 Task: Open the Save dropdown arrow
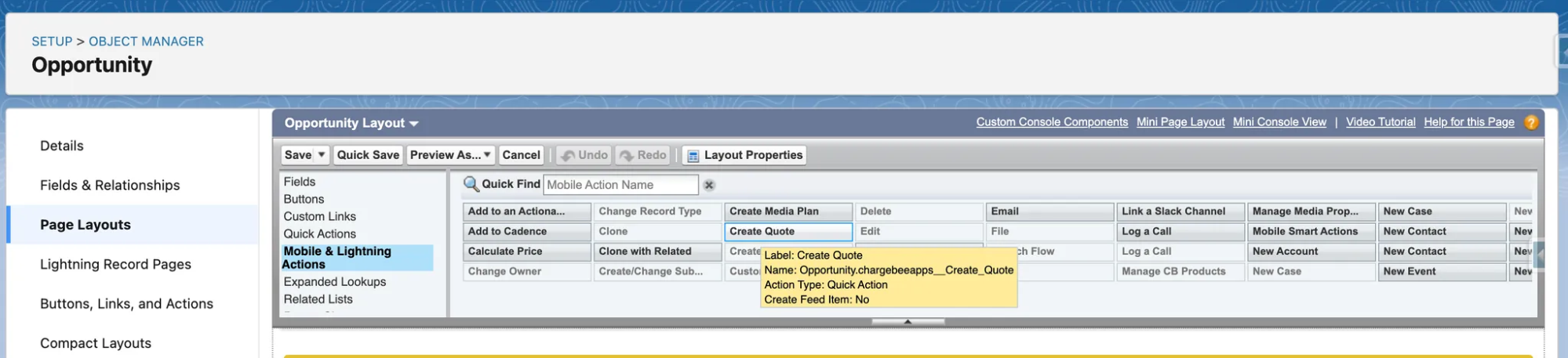pyautogui.click(x=321, y=155)
